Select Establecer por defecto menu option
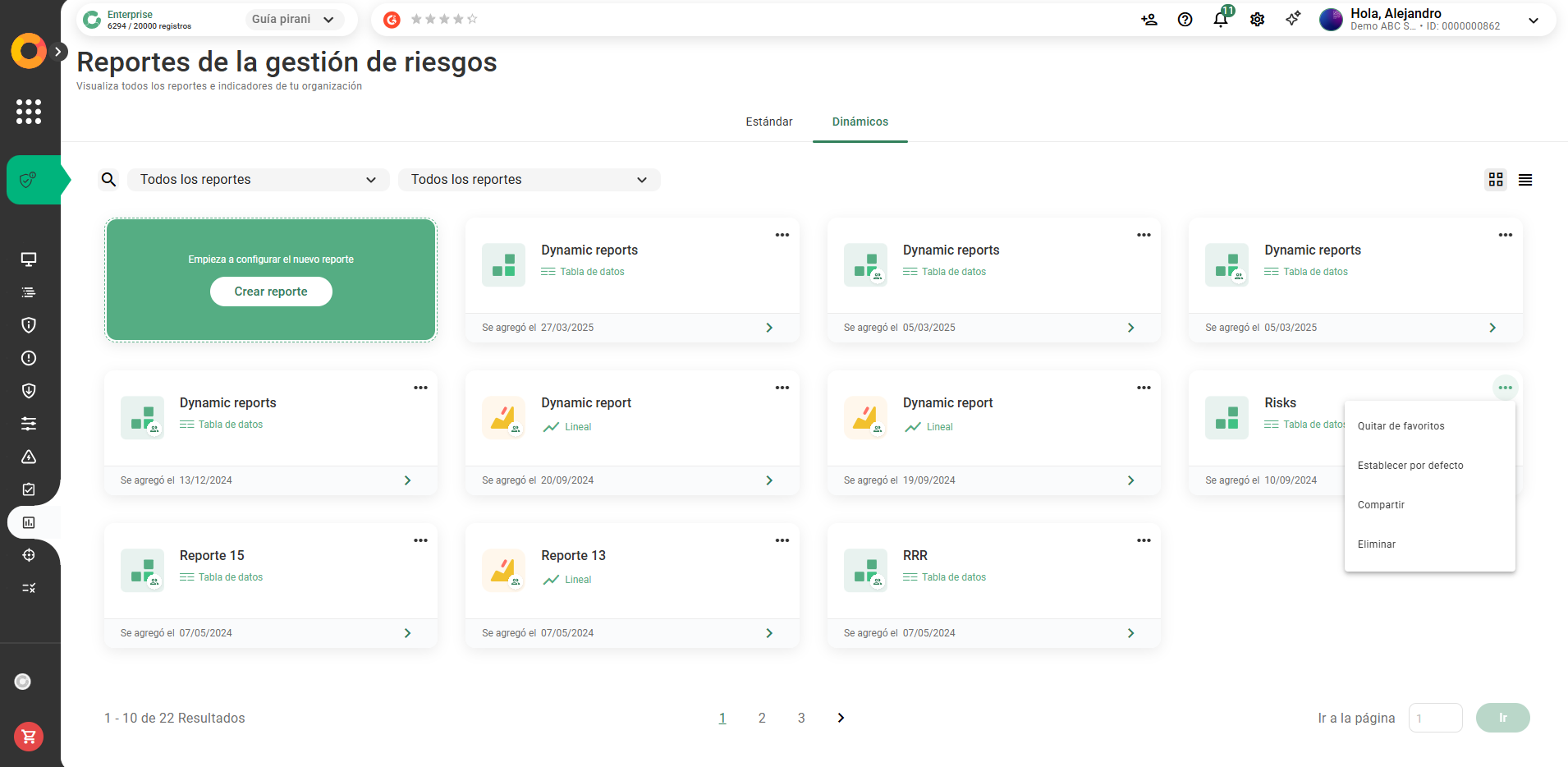Image resolution: width=1568 pixels, height=767 pixels. pos(1410,466)
